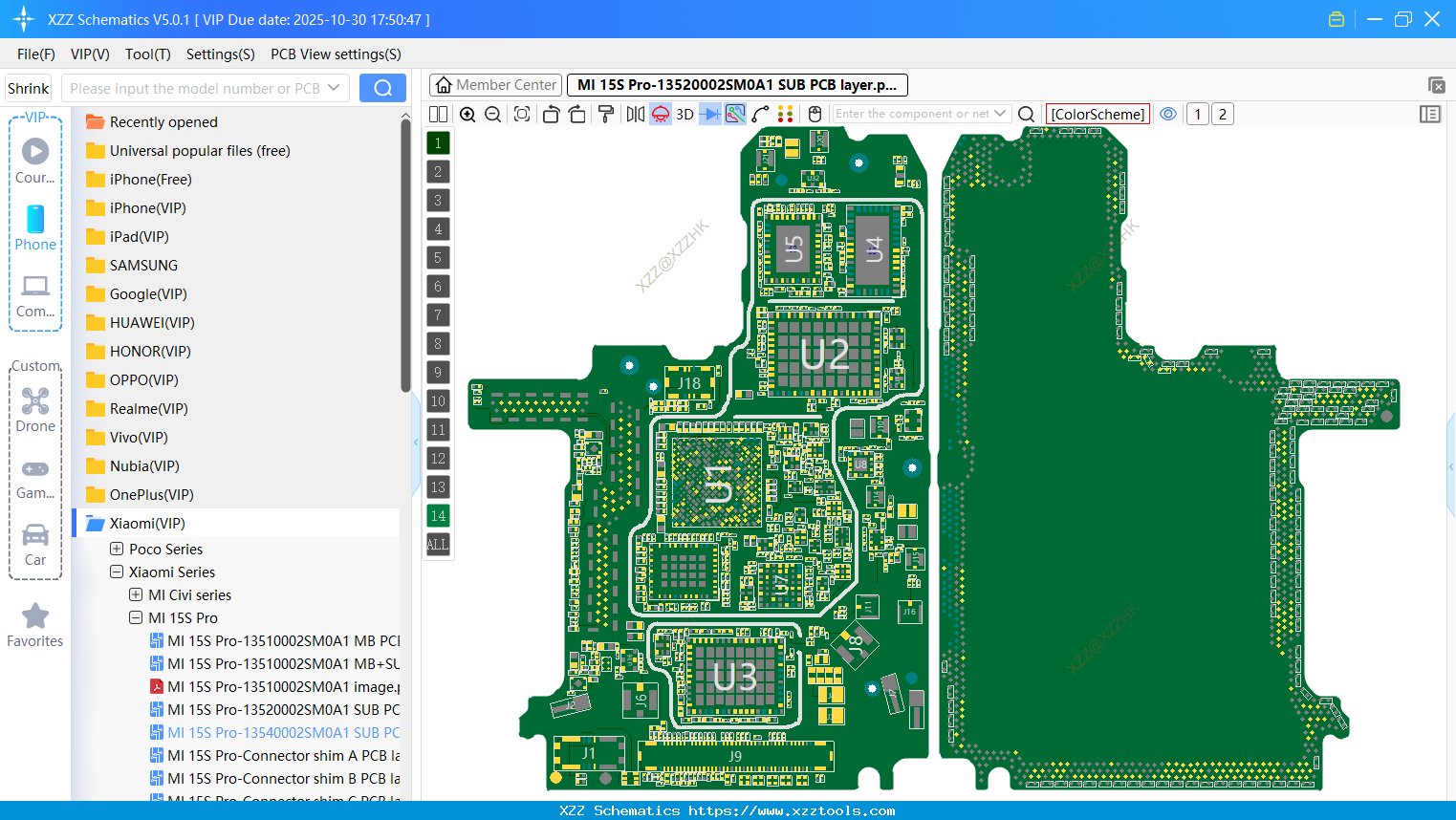Select the Computer category icon

click(35, 295)
